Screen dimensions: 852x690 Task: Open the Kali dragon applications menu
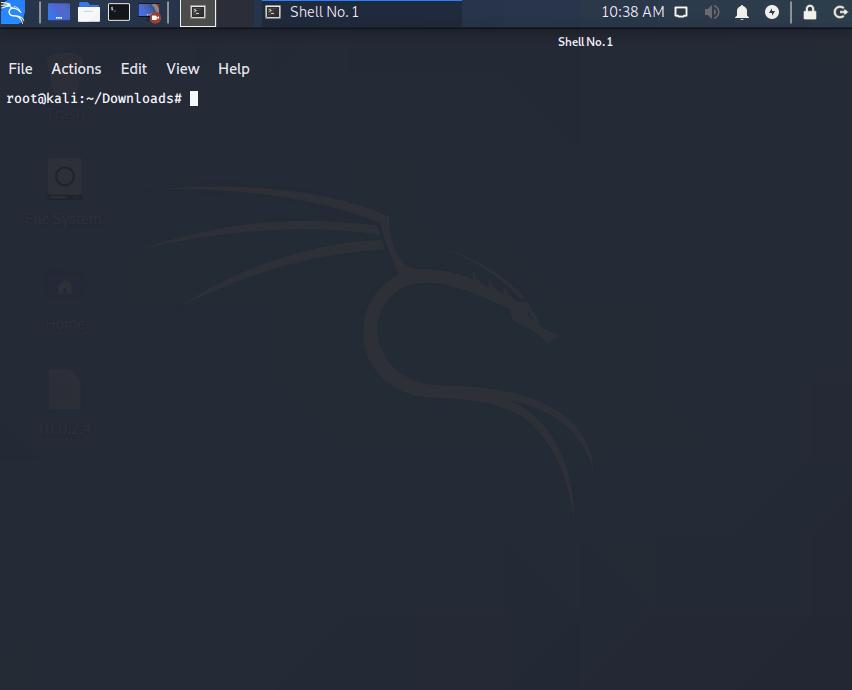12,12
